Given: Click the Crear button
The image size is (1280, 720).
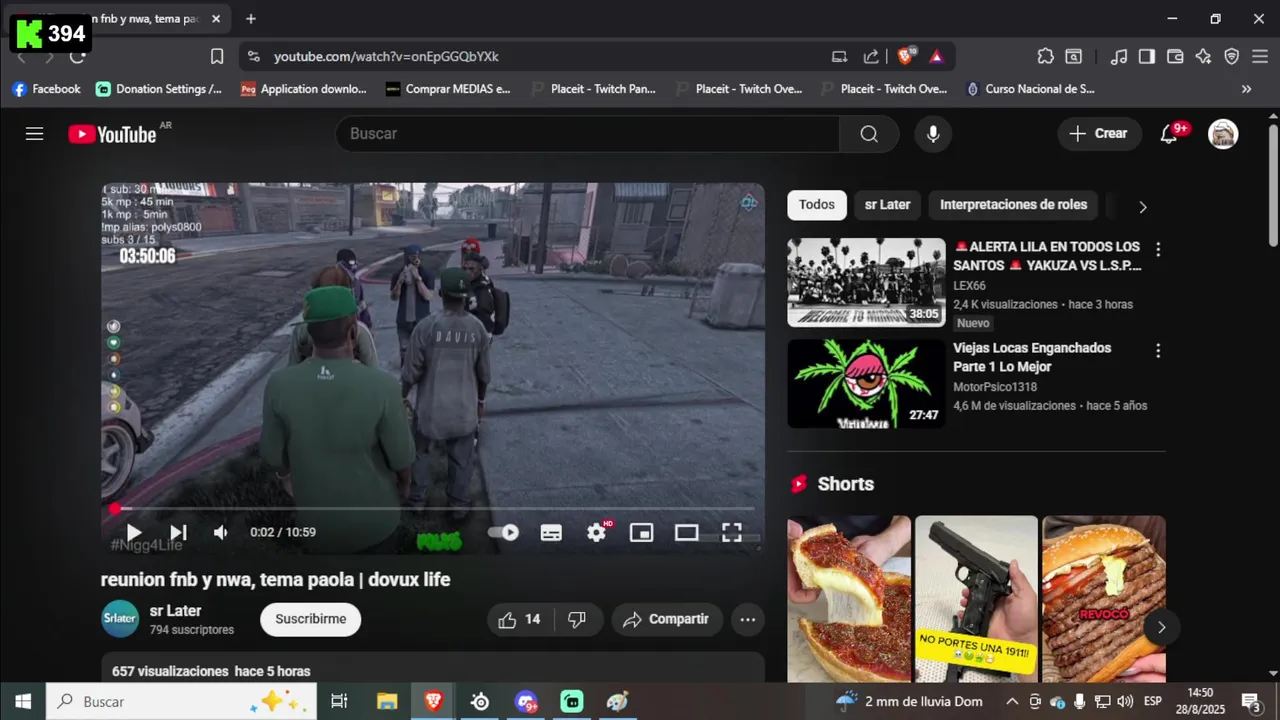Looking at the screenshot, I should 1099,134.
